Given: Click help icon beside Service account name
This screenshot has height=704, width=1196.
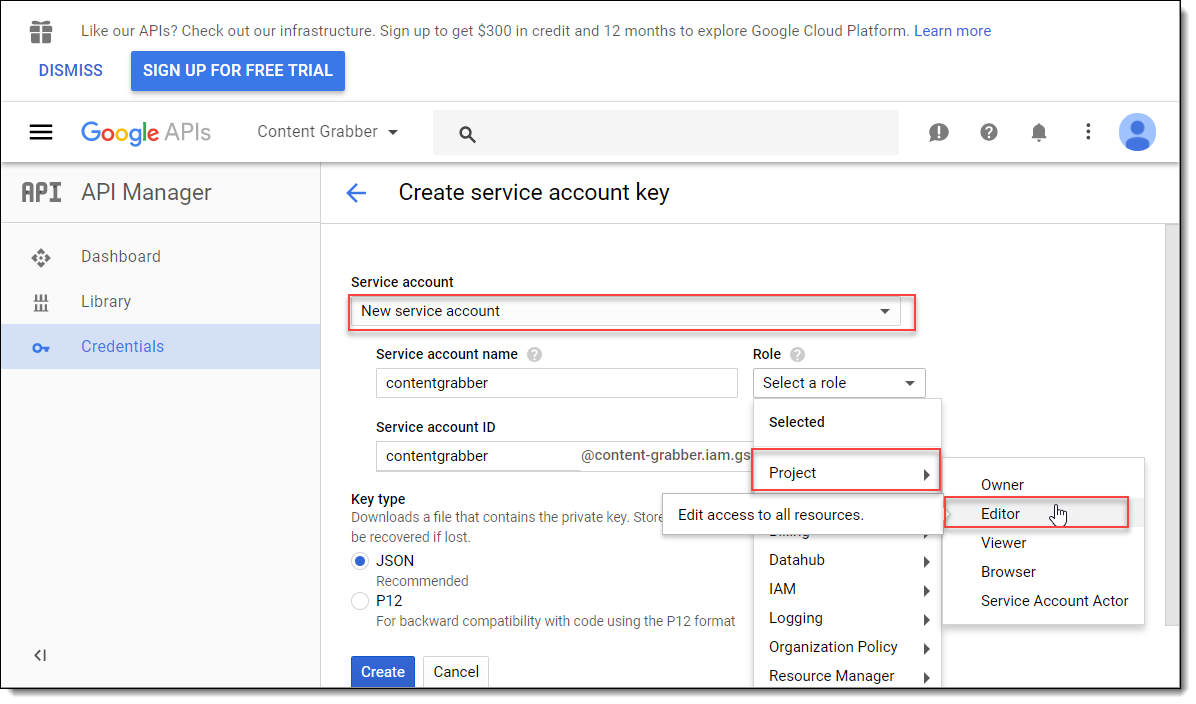Looking at the screenshot, I should click(x=534, y=355).
